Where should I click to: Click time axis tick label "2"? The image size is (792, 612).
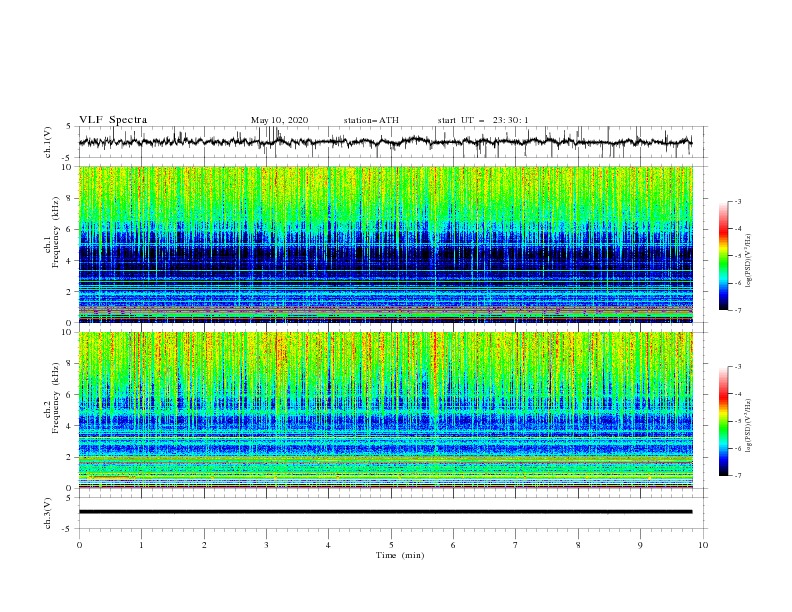[204, 545]
